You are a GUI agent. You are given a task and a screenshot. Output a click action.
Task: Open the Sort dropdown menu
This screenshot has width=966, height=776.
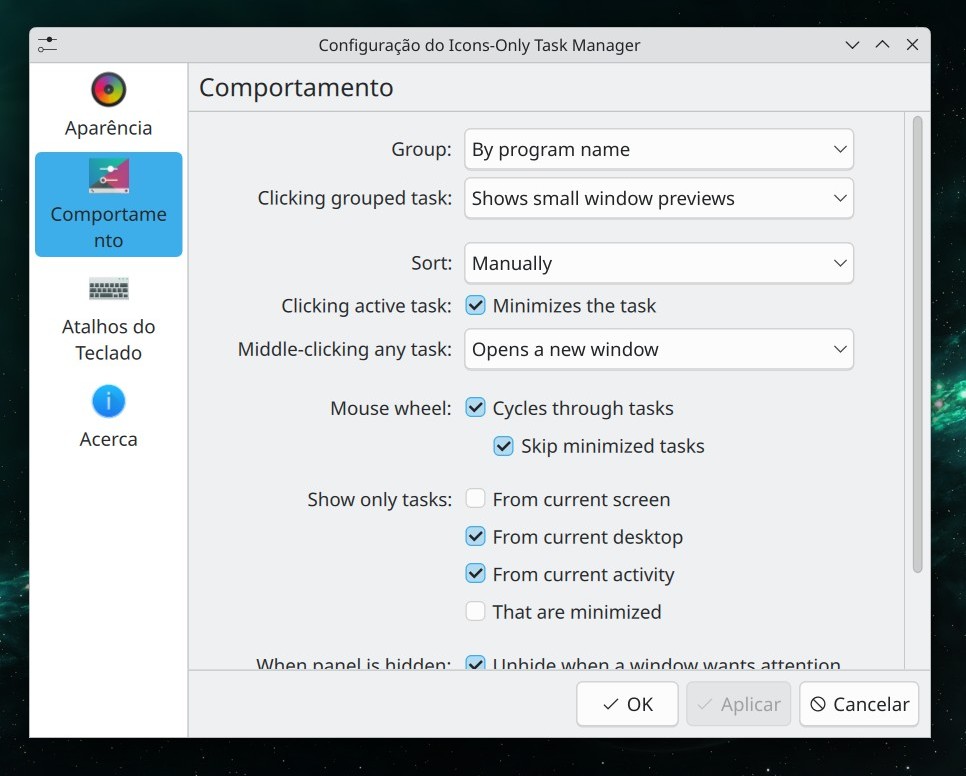click(658, 264)
